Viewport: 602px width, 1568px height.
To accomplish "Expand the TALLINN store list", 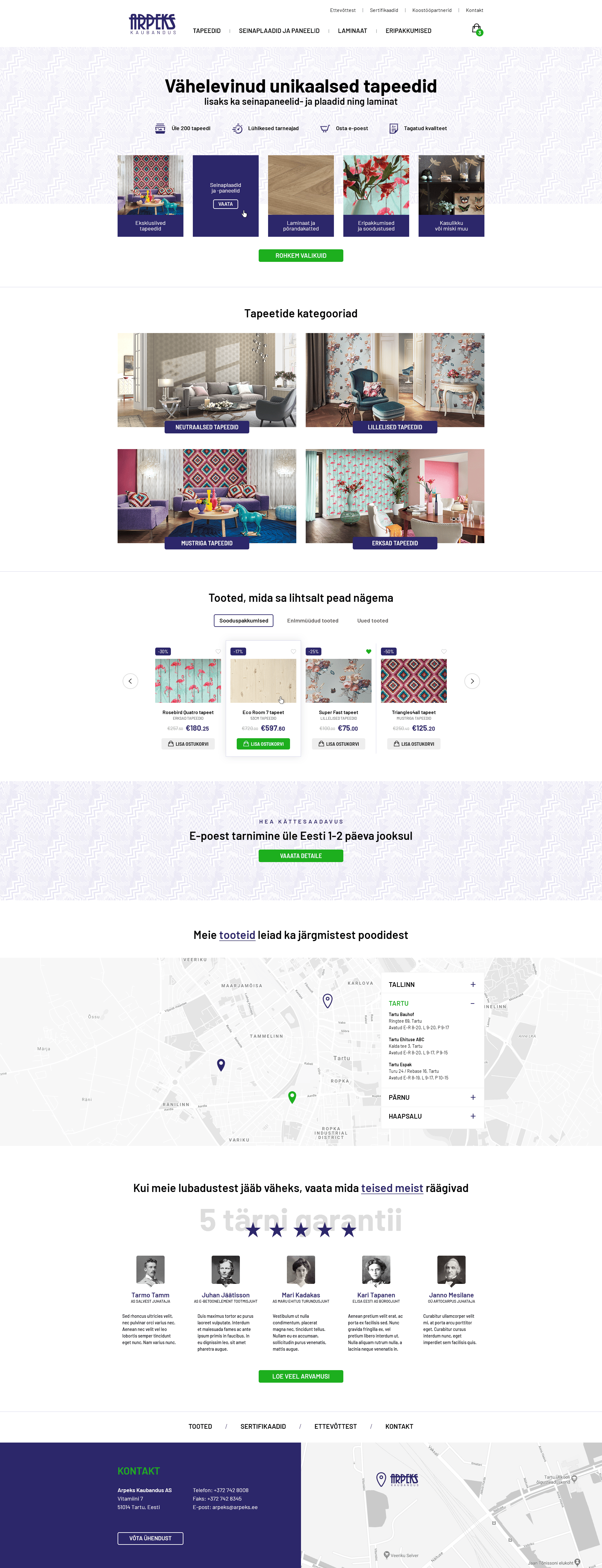I will click(x=472, y=984).
